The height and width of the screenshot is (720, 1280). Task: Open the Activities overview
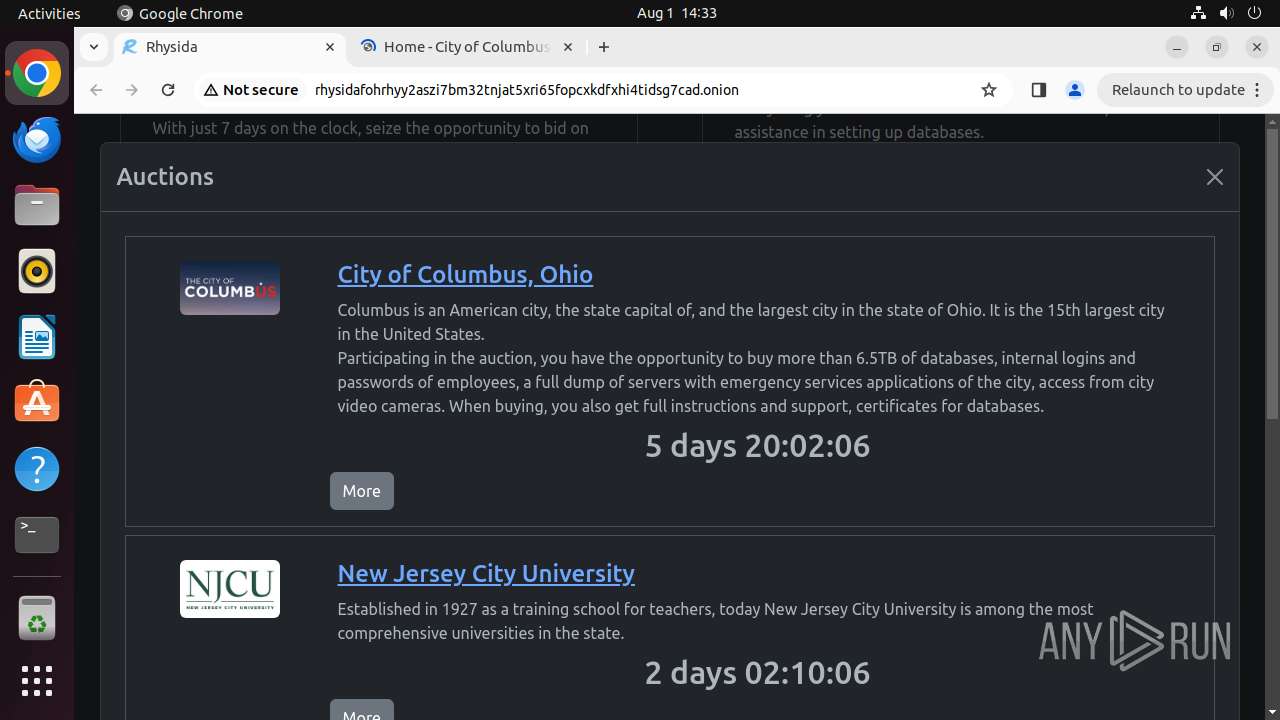(x=49, y=13)
